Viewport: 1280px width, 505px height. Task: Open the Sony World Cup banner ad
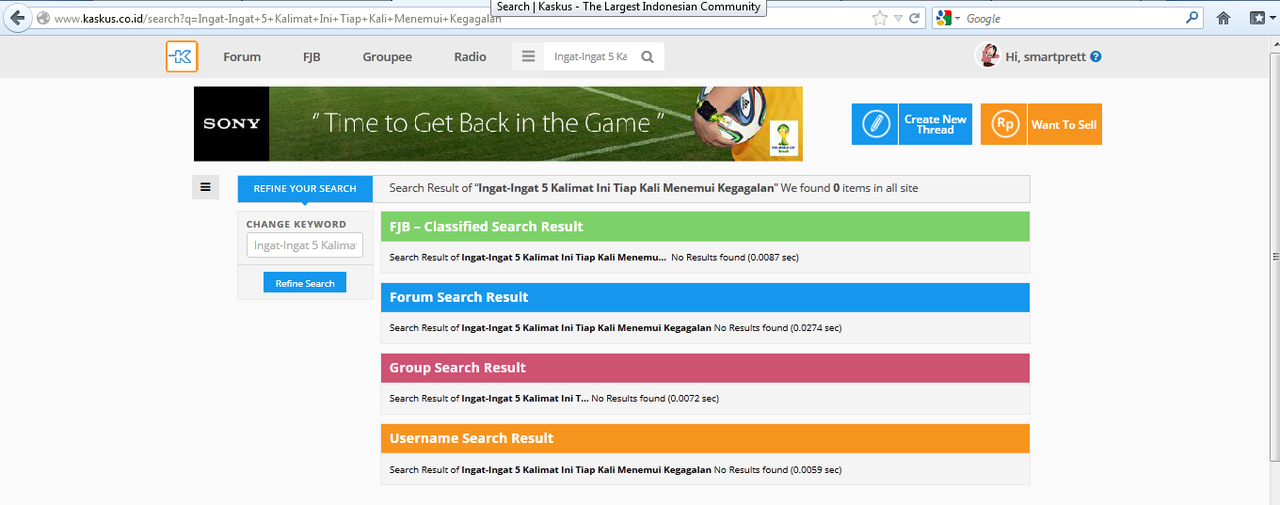[x=498, y=124]
